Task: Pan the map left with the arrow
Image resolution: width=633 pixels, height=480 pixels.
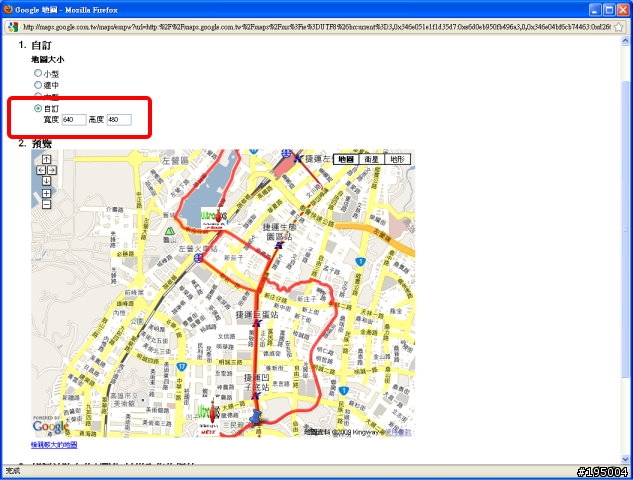Action: tap(41, 170)
